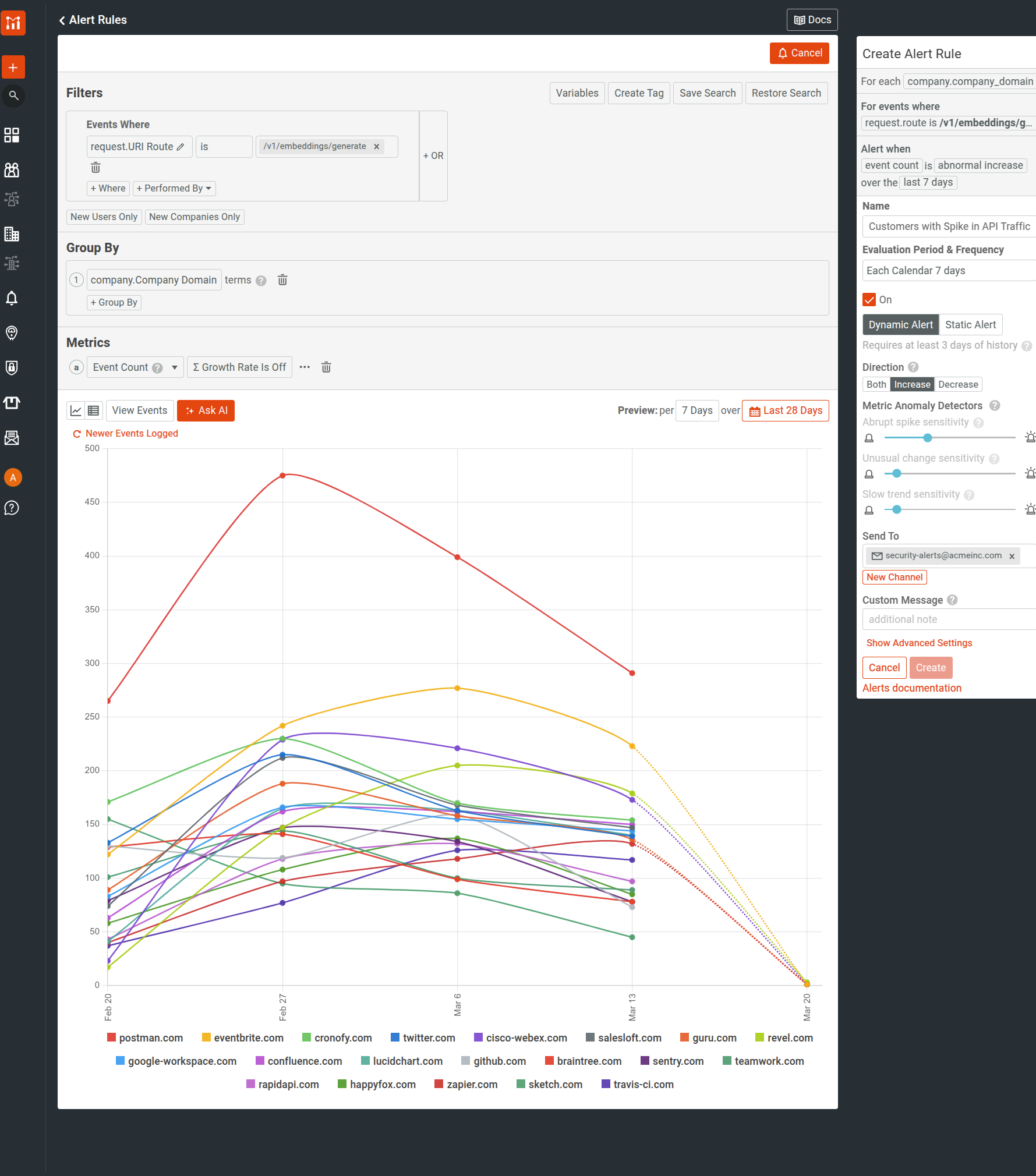This screenshot has width=1036, height=1176.
Task: Select the Increase direction option
Action: [912, 384]
